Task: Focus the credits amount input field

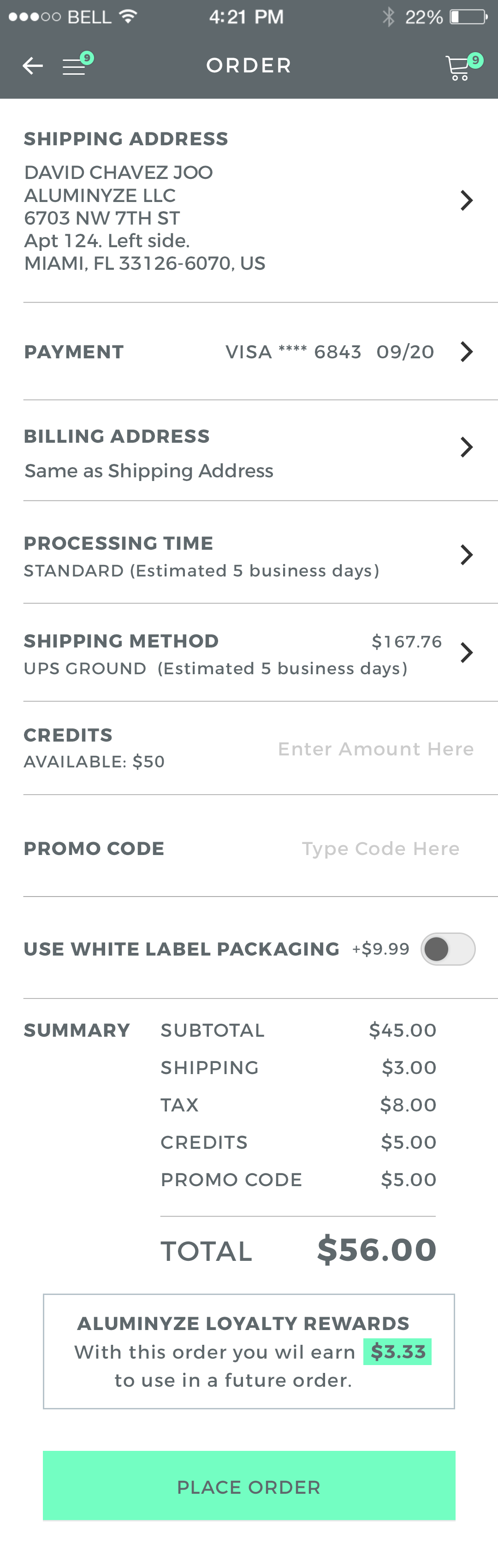Action: point(376,749)
